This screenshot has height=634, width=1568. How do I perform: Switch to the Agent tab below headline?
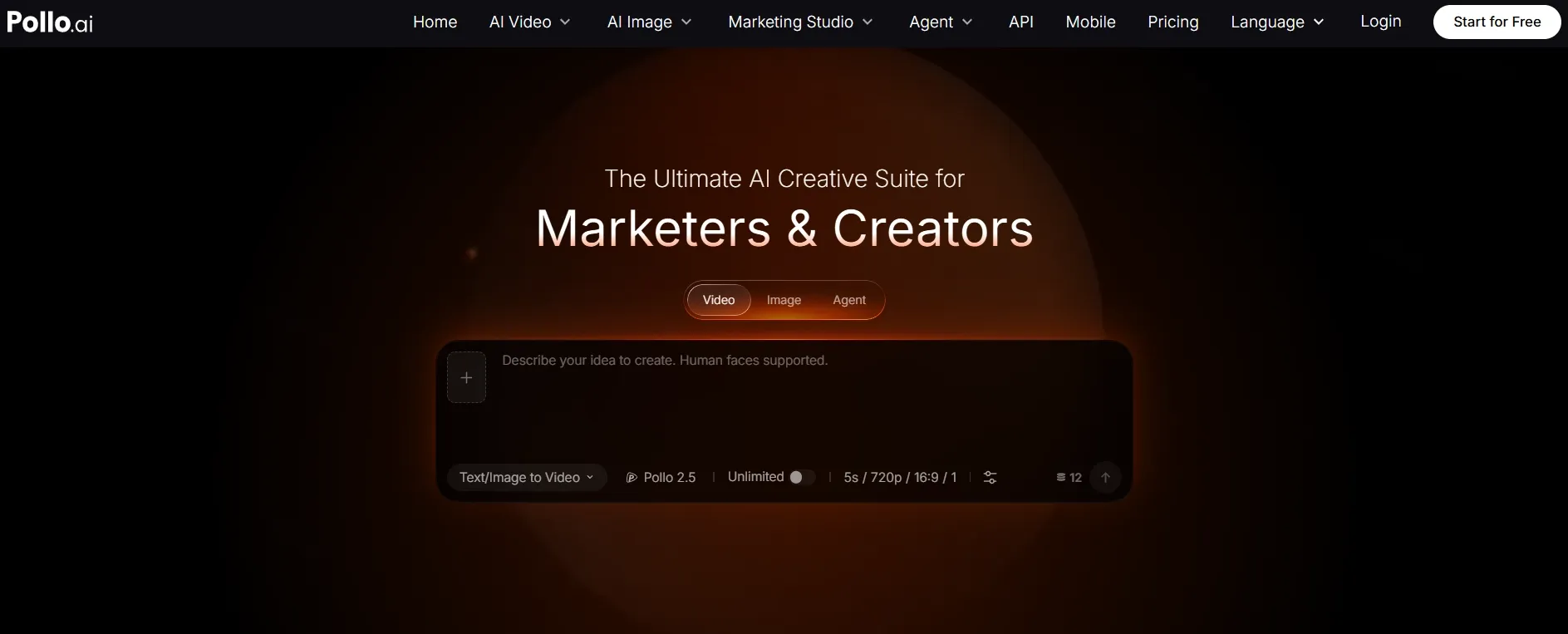pos(849,300)
